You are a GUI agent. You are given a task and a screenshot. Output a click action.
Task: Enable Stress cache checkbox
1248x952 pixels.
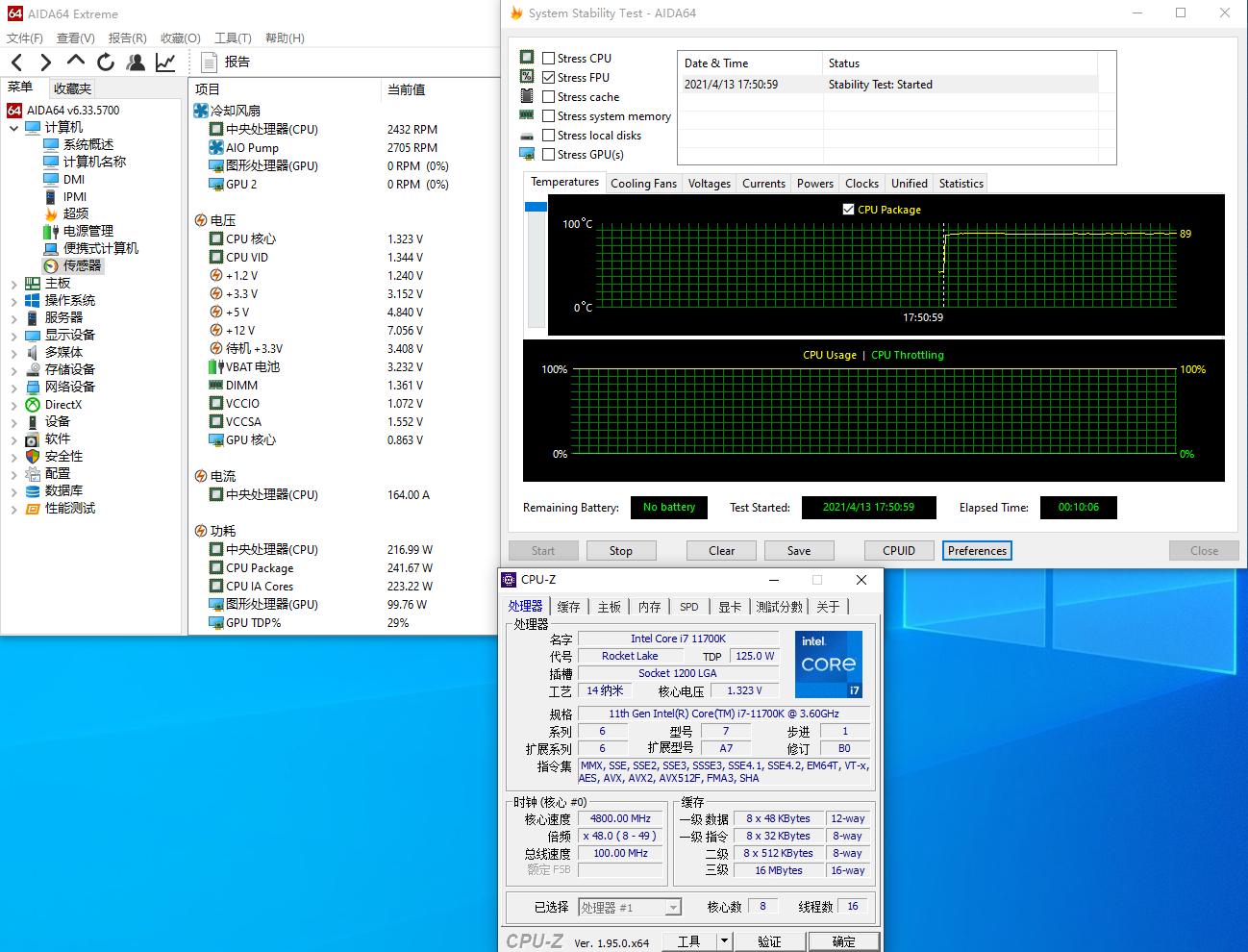point(548,97)
